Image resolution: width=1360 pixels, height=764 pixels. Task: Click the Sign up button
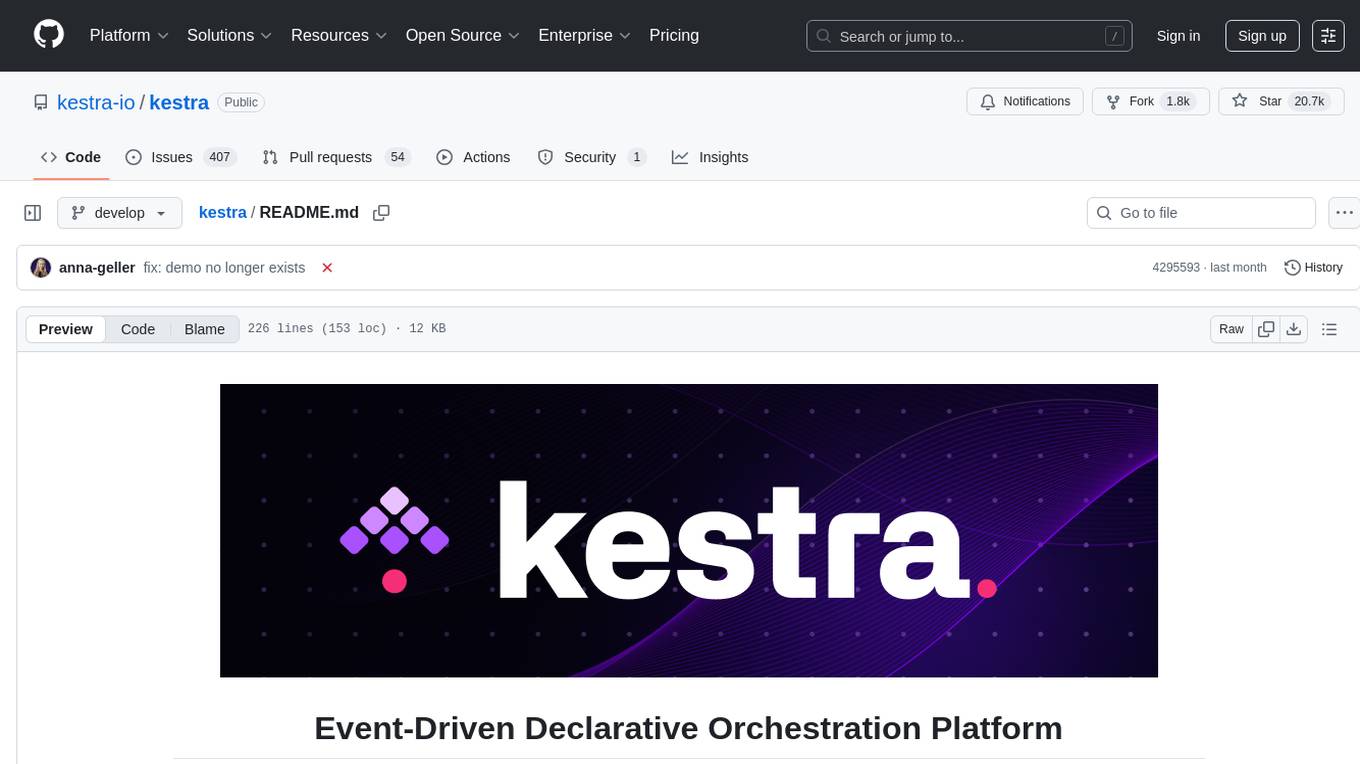click(x=1262, y=36)
